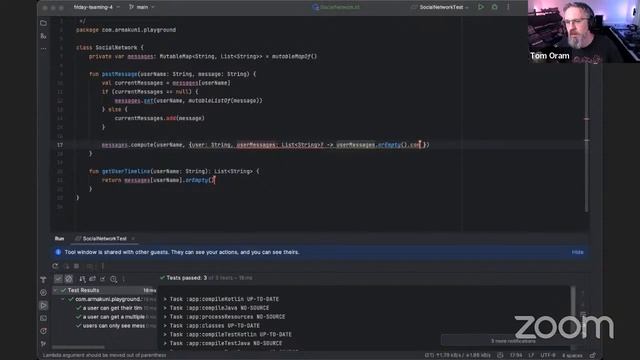
Task: Click read-only lock icon in status bar
Action: [593, 355]
